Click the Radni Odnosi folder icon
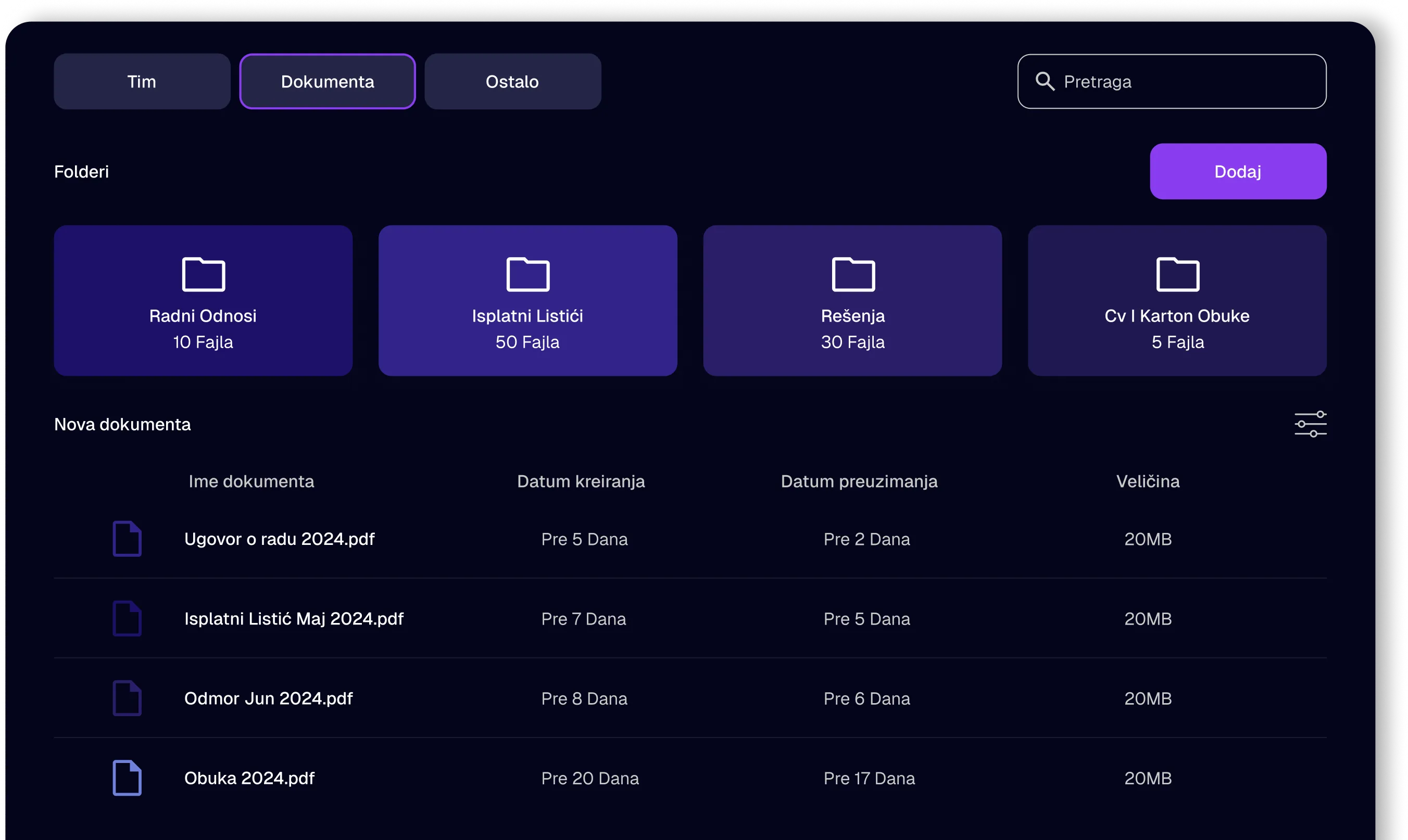Viewport: 1408px width, 840px height. [203, 274]
